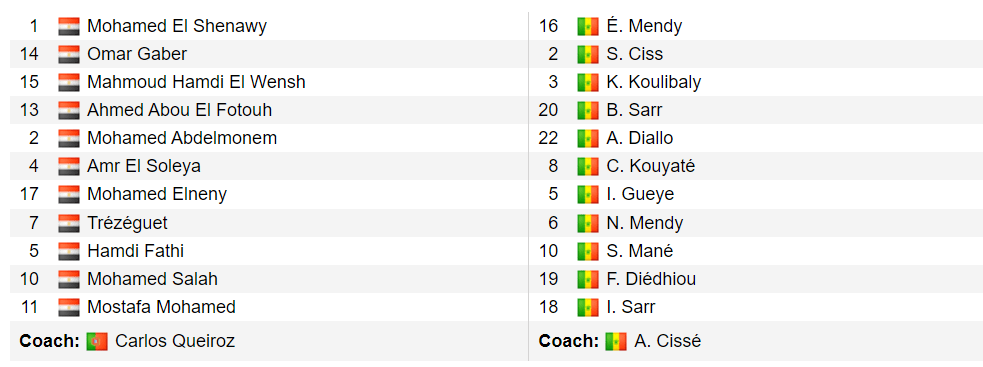Viewport: 983px width, 367px height.
Task: Click Senegal flag next to coach A. Cissé
Action: pos(616,341)
